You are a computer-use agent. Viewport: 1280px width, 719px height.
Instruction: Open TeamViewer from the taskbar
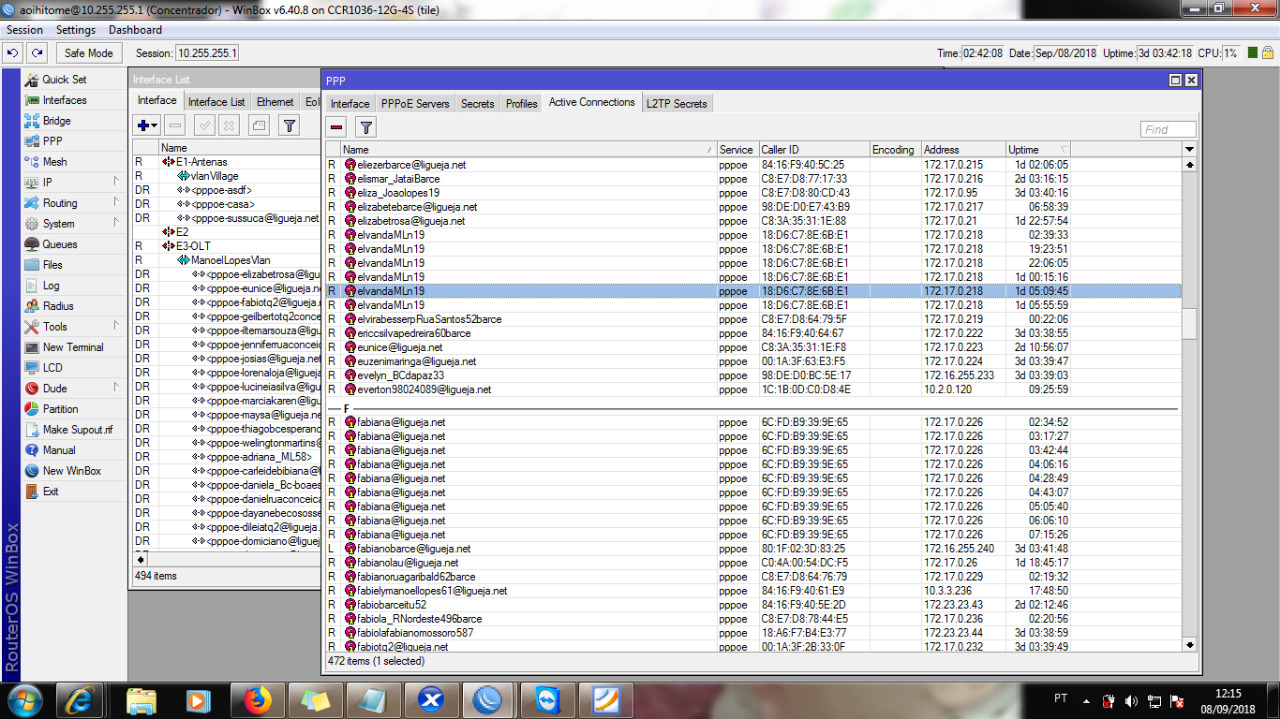pyautogui.click(x=548, y=699)
